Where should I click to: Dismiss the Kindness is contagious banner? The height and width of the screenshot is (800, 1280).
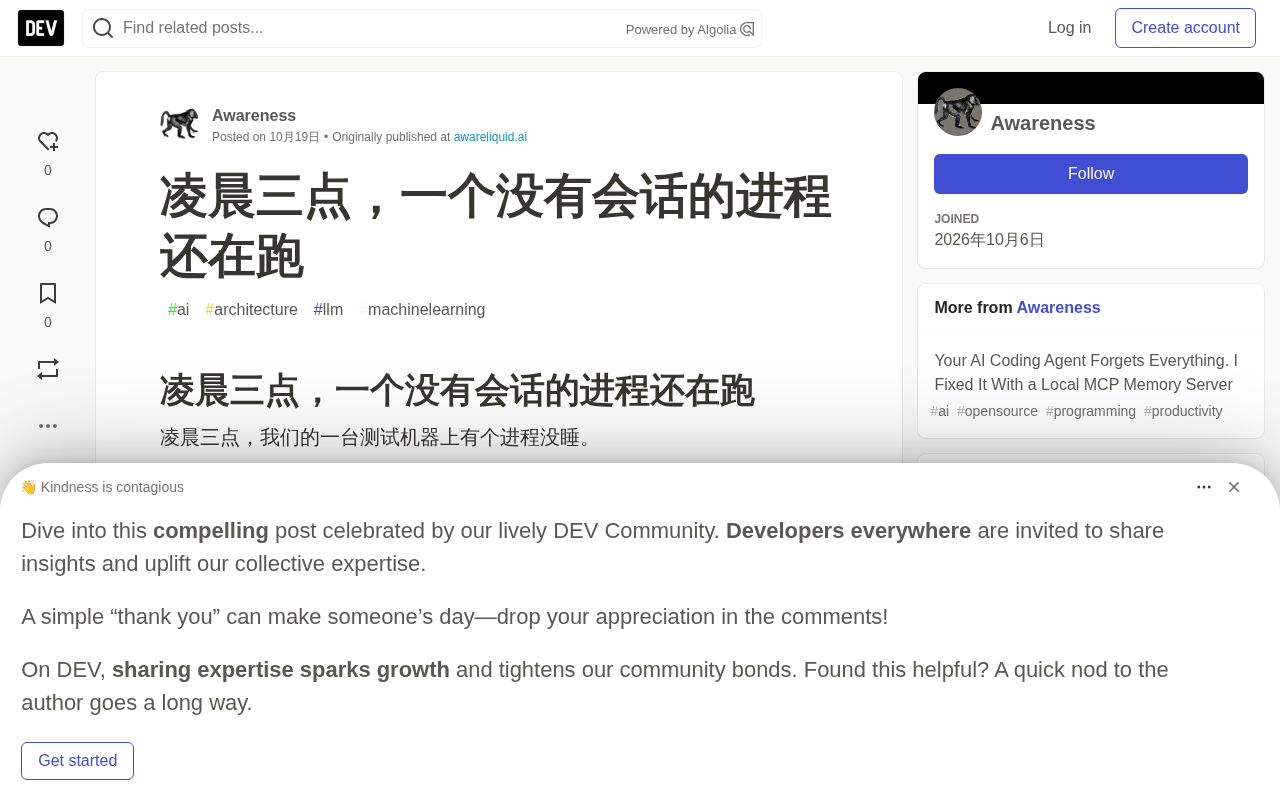pos(1234,487)
